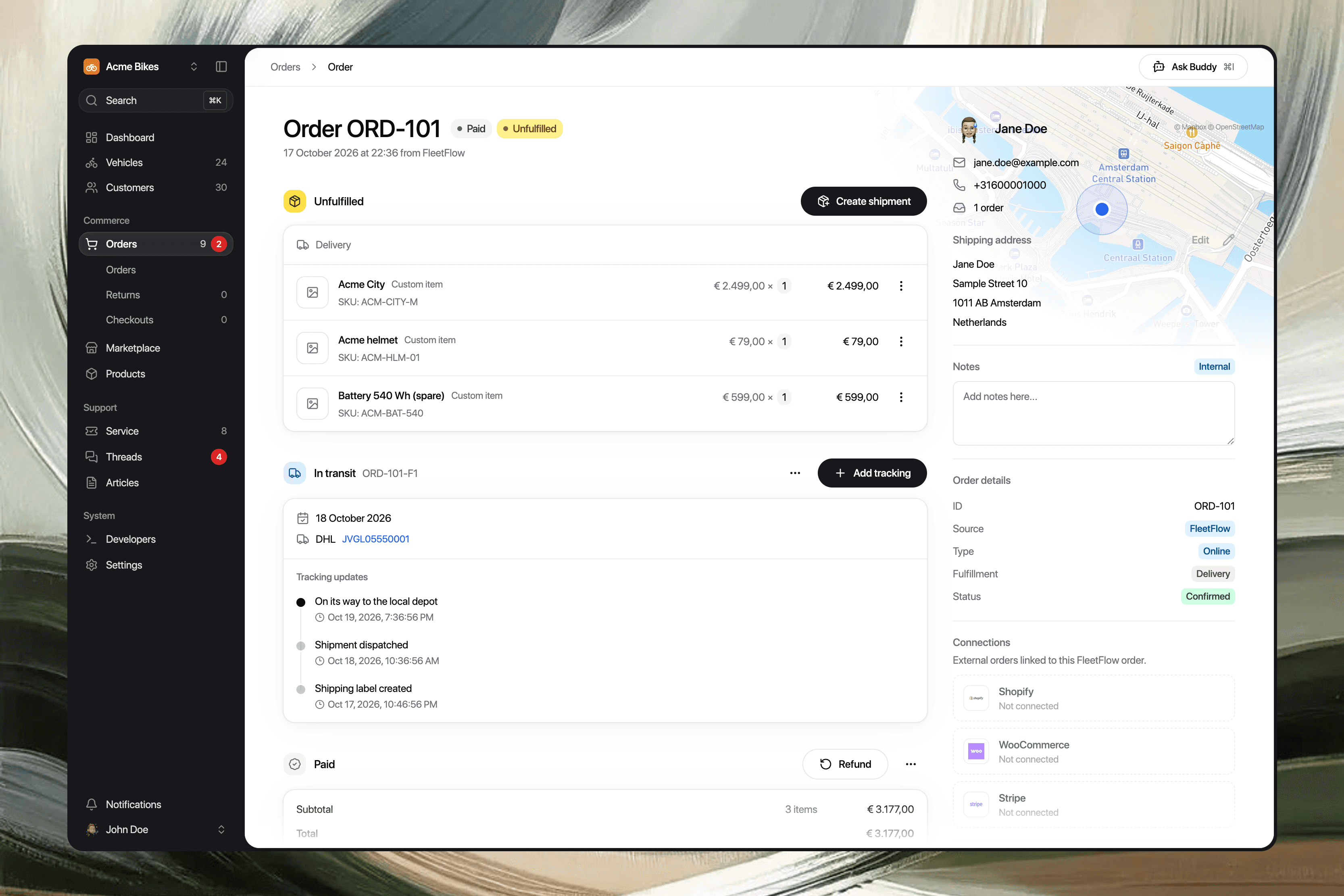The image size is (1344, 896).
Task: Click the FleetFlow source badge
Action: click(1210, 529)
